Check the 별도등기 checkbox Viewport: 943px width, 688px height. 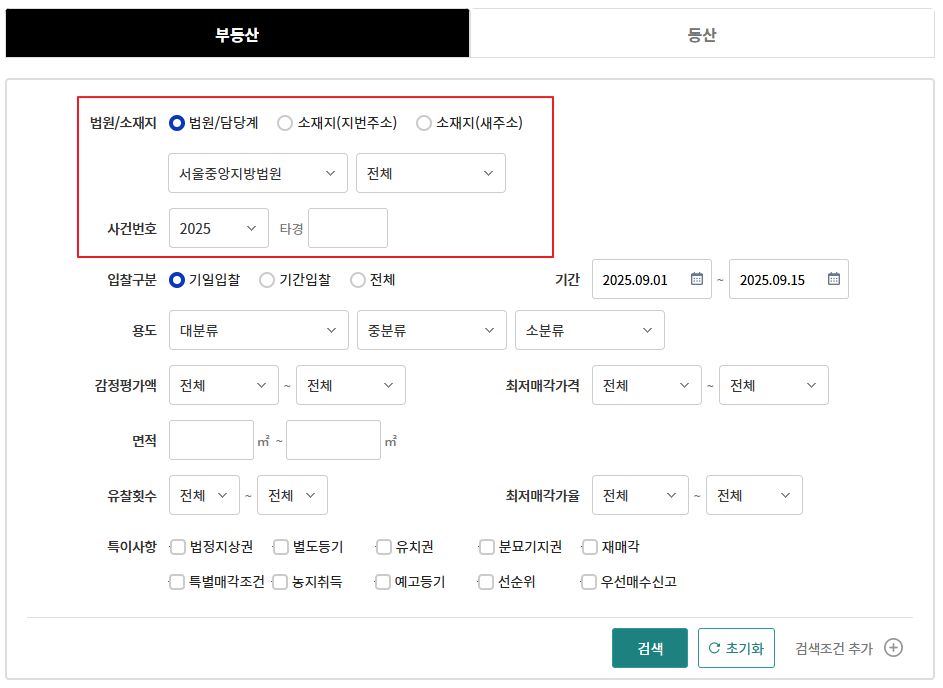pyautogui.click(x=281, y=547)
